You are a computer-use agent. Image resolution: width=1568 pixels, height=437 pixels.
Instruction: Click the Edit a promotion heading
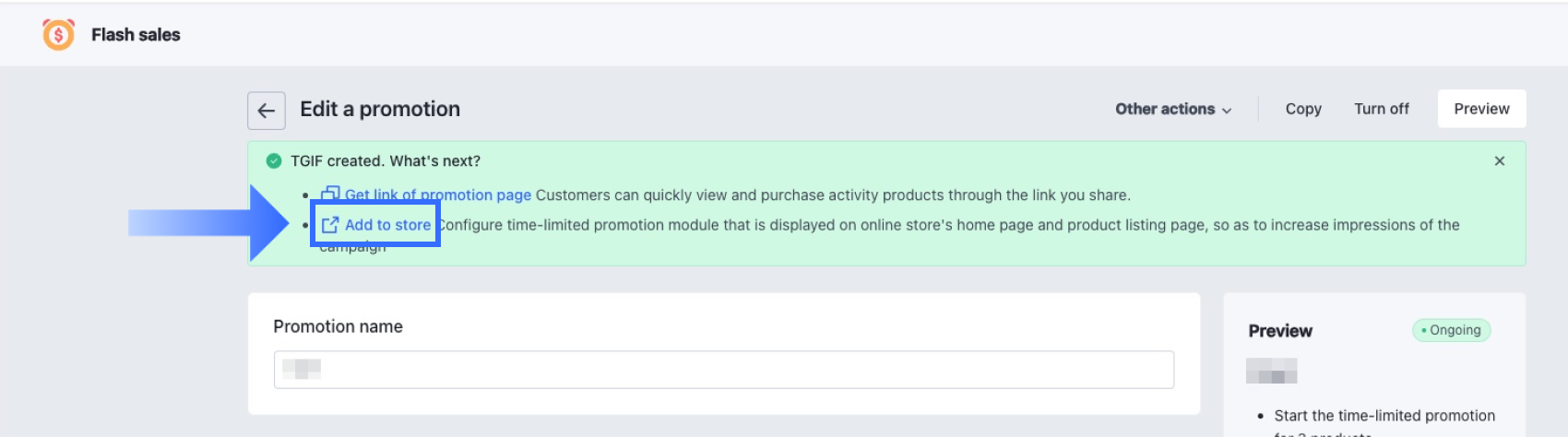(380, 109)
